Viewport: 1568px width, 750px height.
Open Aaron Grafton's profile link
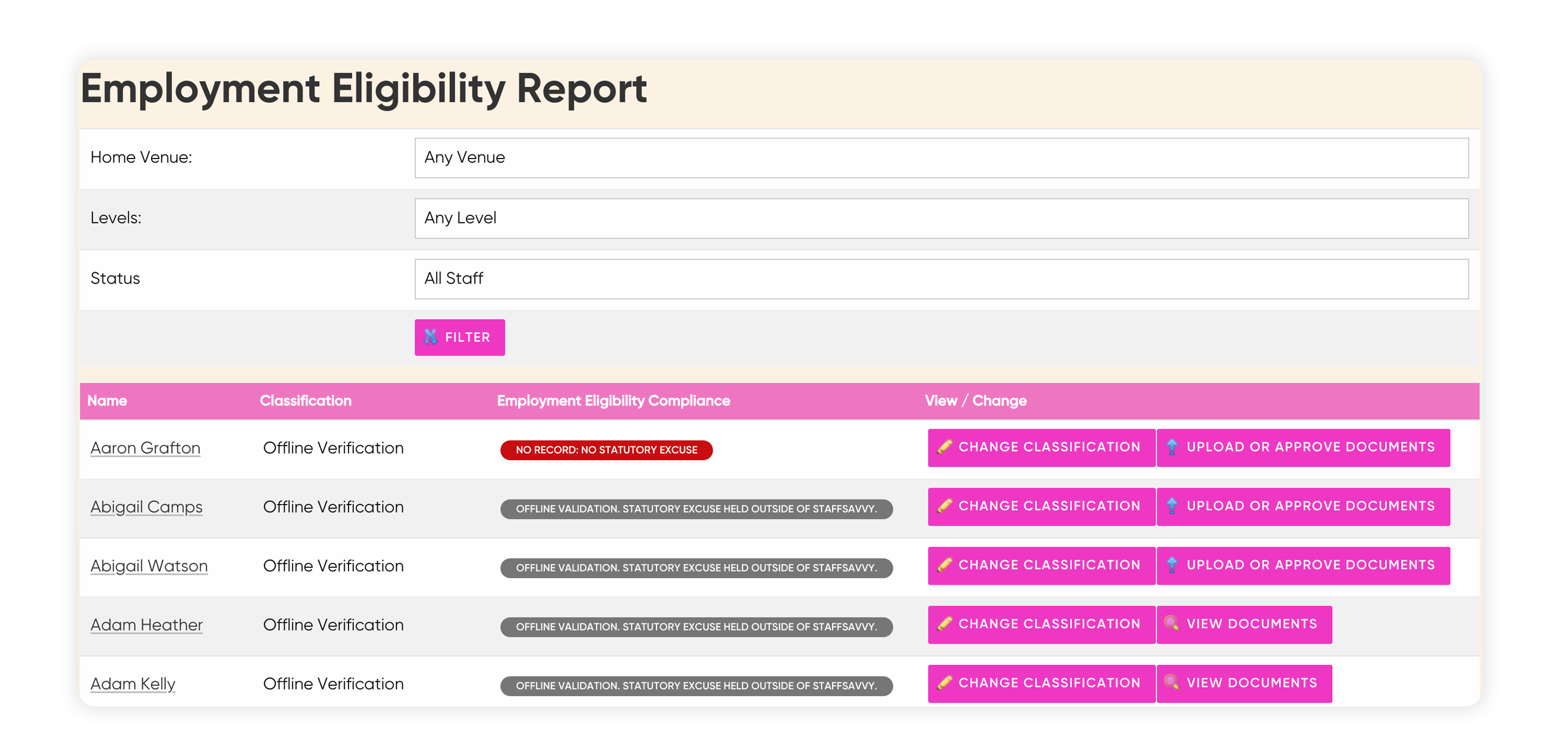145,448
